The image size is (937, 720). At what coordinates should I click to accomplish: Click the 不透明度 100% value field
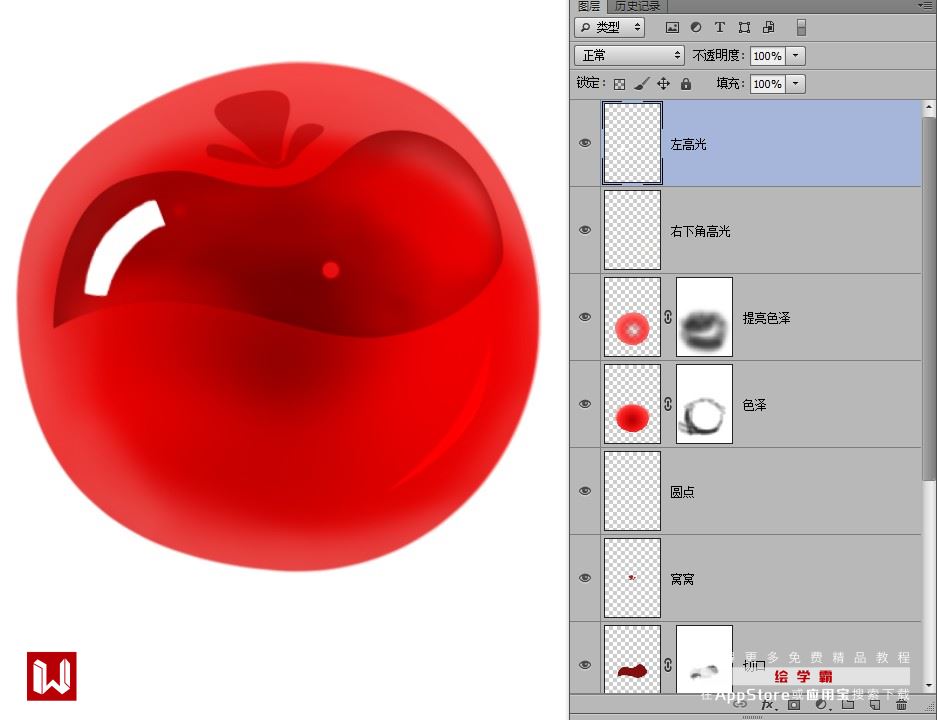pyautogui.click(x=767, y=56)
